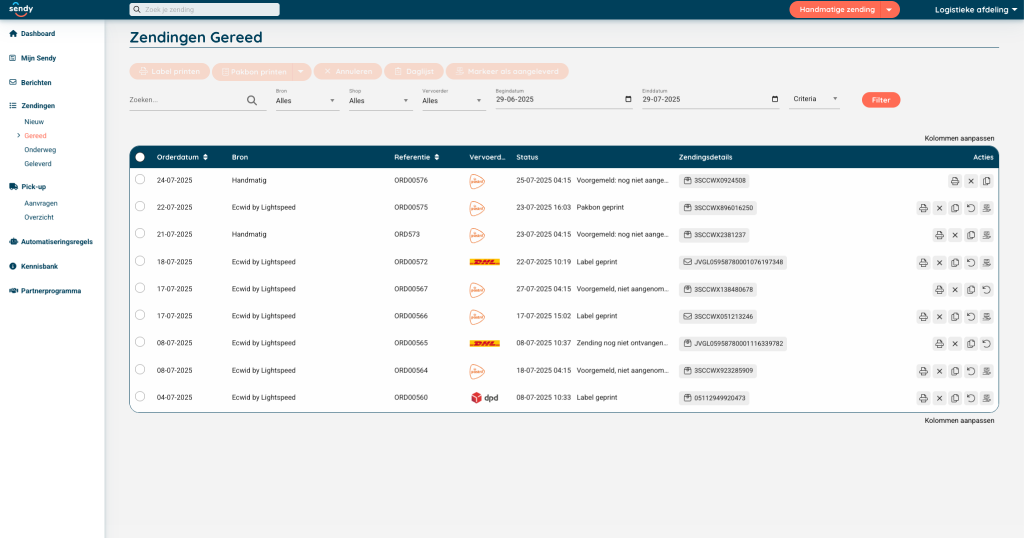Select the row for ORD573
Viewport: 1024px width, 538px height.
tap(140, 234)
